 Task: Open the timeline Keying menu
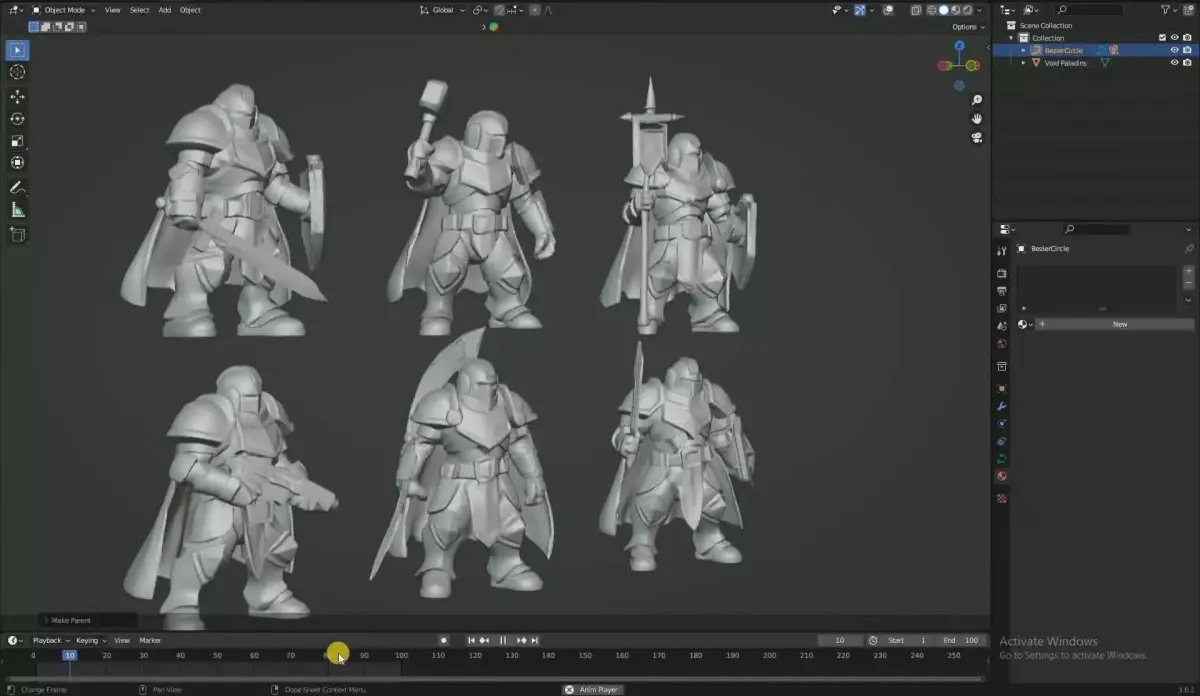point(90,640)
